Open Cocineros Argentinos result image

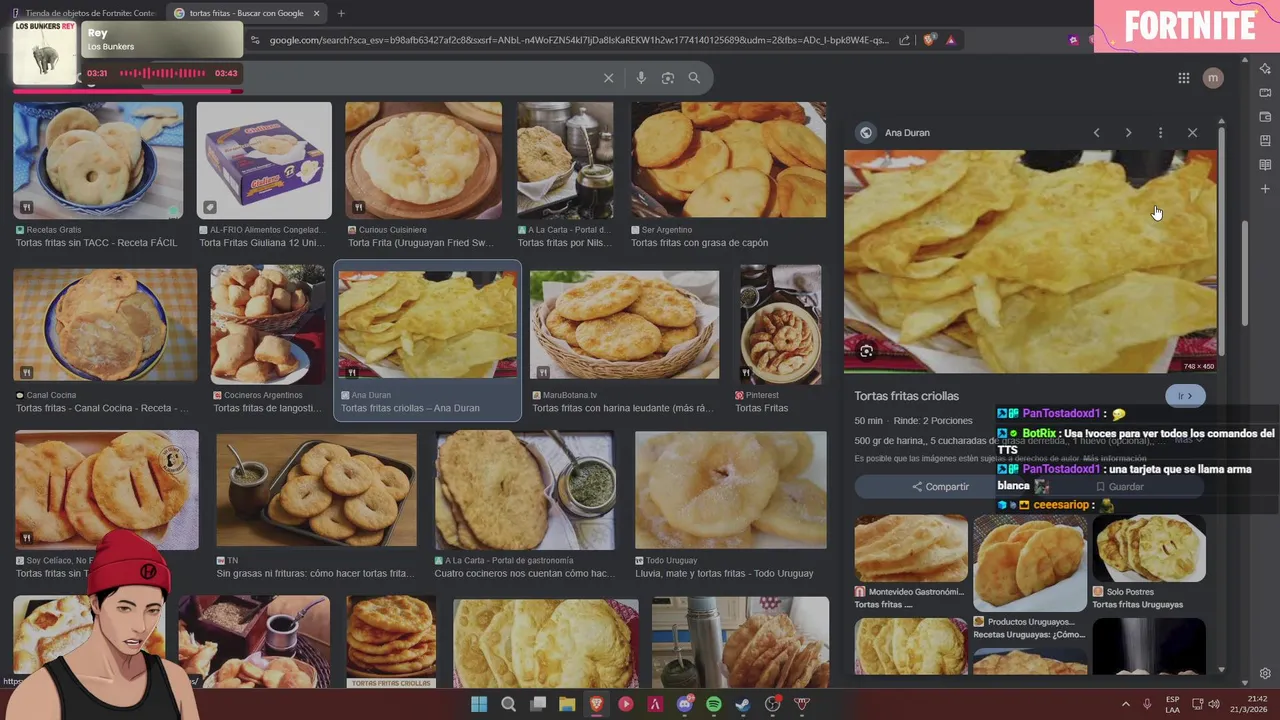tap(267, 324)
